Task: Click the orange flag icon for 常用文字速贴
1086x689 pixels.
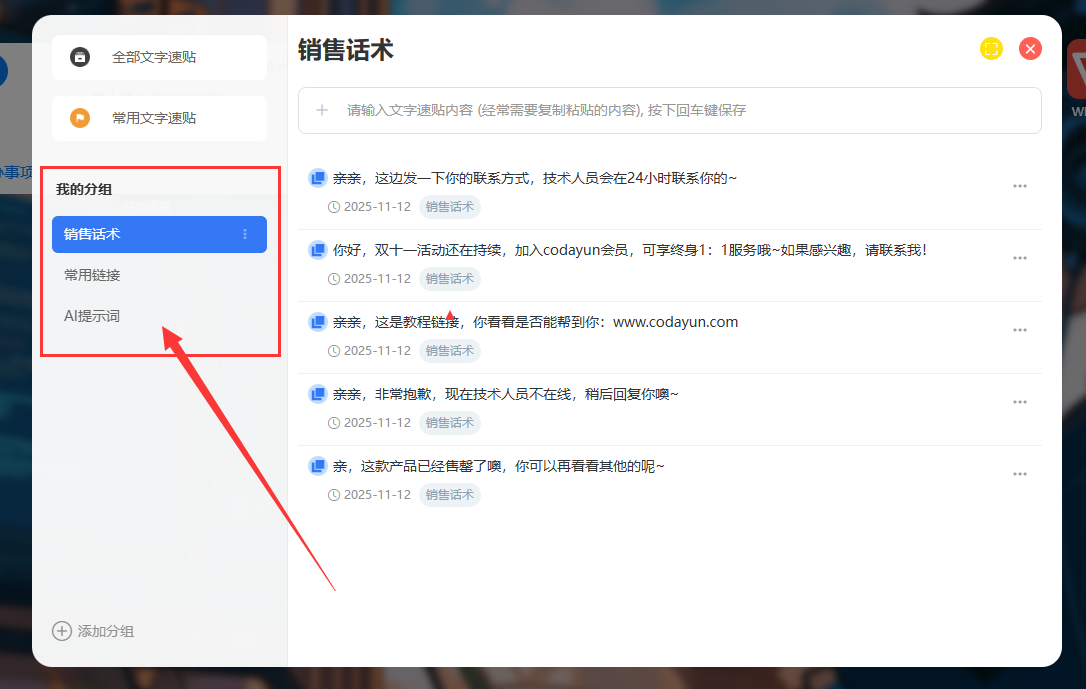Action: pos(80,118)
